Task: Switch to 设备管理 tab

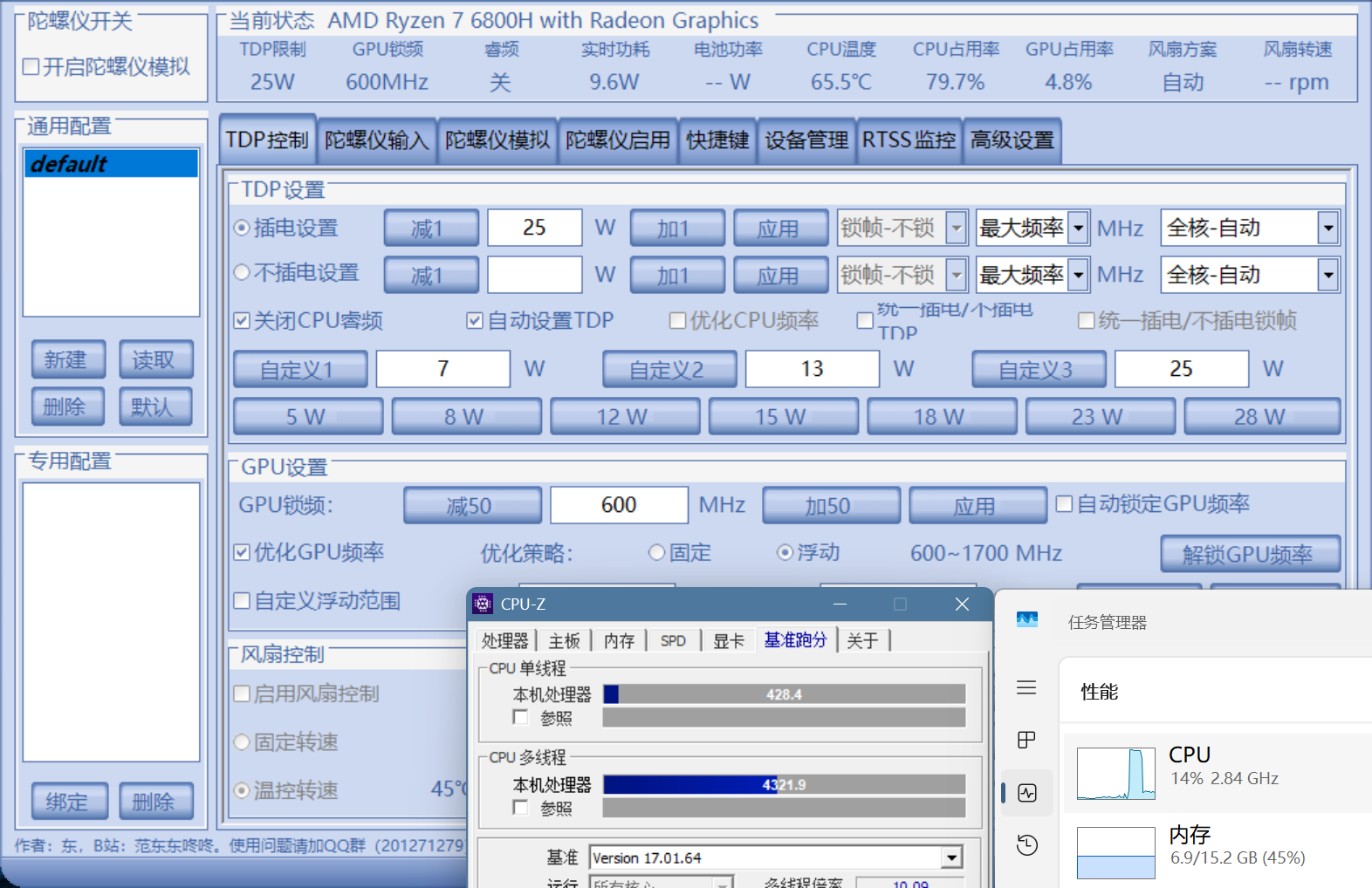Action: [806, 140]
